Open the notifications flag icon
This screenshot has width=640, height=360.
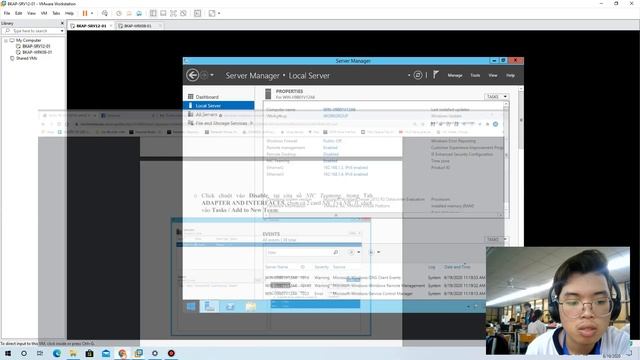(x=436, y=75)
